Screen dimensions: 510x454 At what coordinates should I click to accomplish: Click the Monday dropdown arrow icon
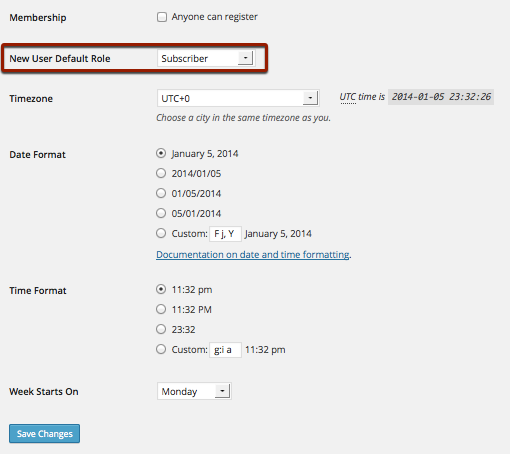coord(222,391)
